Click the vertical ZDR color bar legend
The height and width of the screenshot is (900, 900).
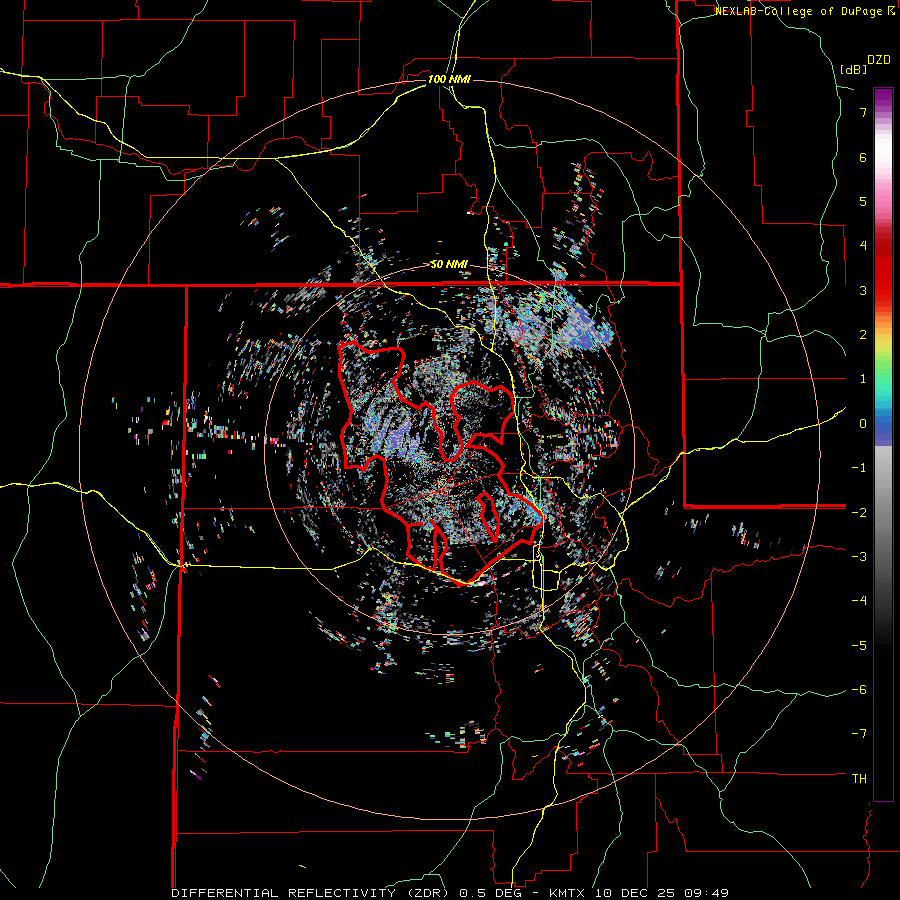point(883,444)
